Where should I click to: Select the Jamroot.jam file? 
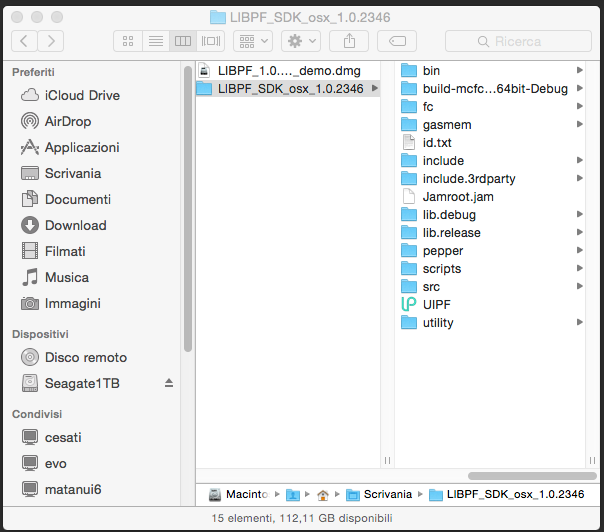coord(458,196)
